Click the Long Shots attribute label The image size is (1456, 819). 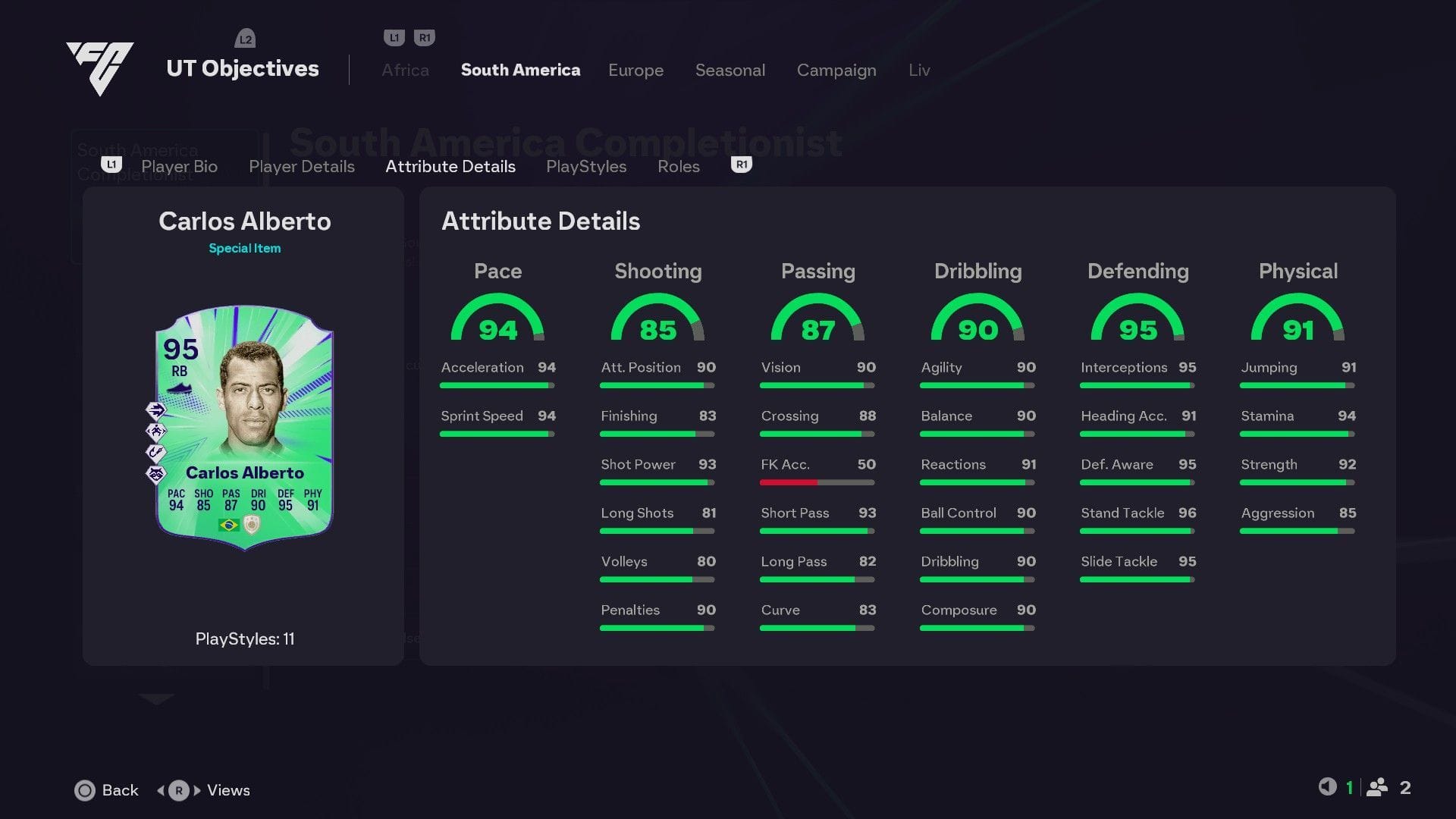click(x=637, y=513)
